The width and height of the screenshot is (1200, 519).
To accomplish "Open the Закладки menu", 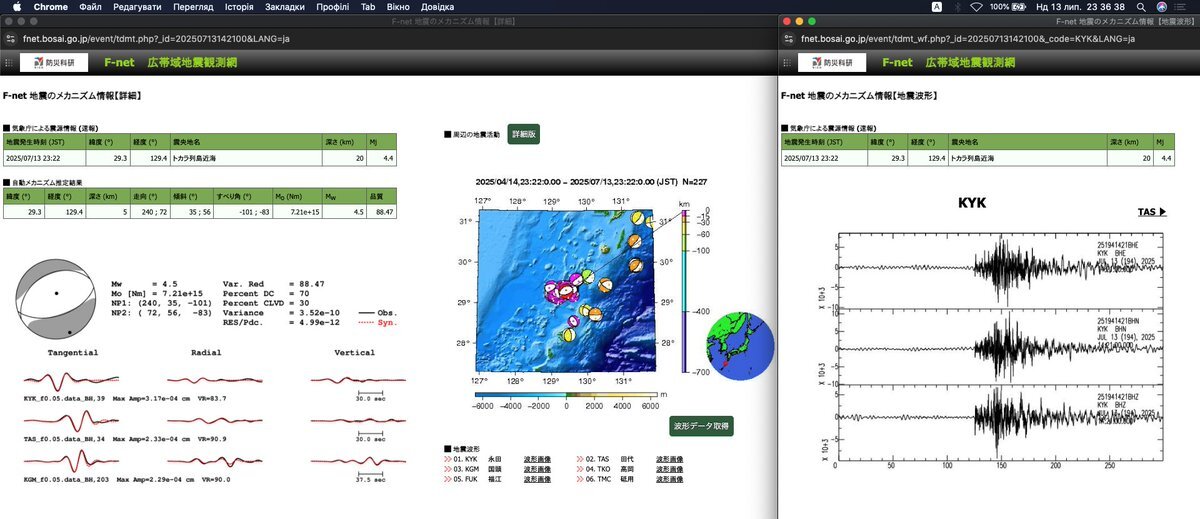I will click(285, 7).
